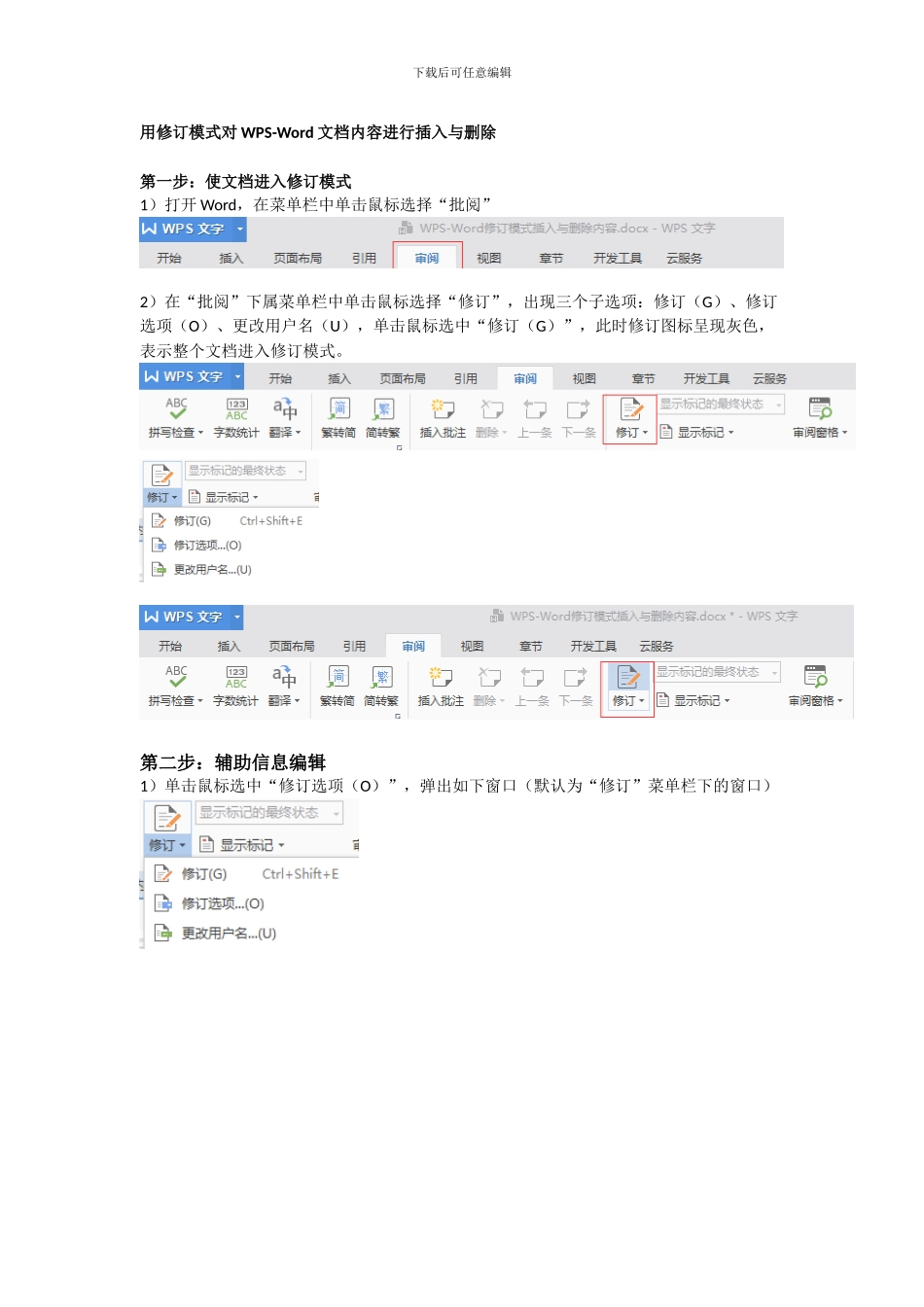Click 页面布局 tab in the tabs-only strip under step 1

coord(298,258)
